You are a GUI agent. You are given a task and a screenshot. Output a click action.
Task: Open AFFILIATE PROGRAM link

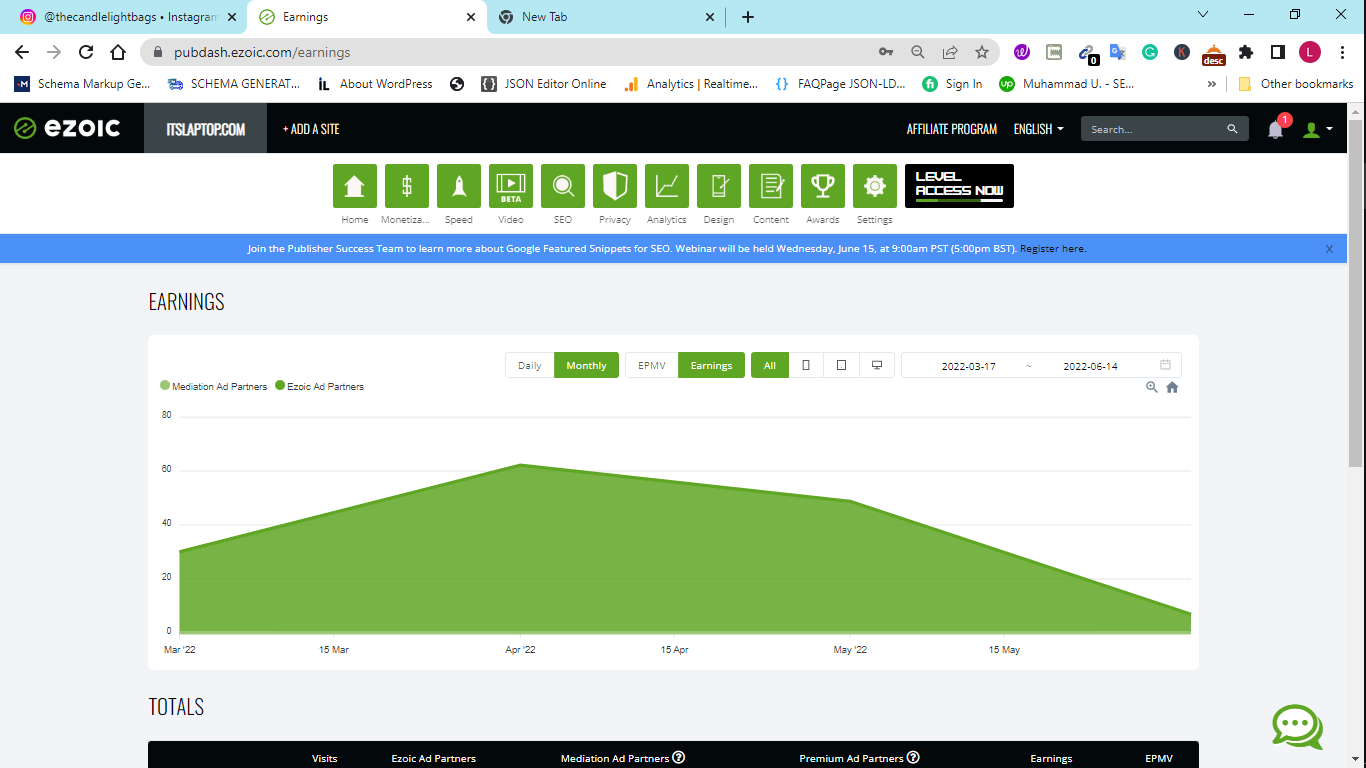952,129
